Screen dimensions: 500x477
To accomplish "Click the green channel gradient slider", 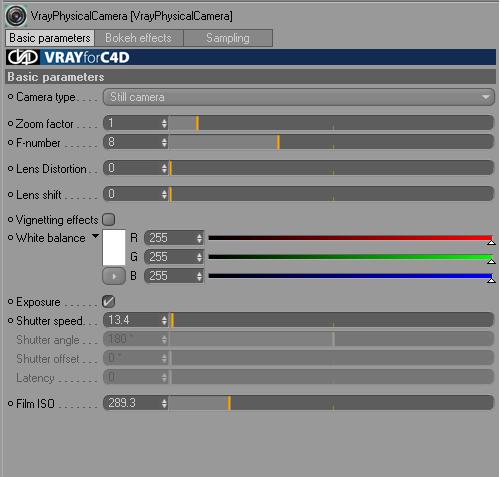I will pos(350,257).
